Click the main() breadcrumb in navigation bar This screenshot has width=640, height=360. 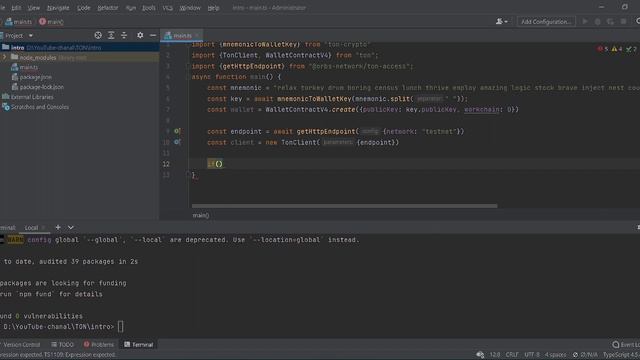click(x=51, y=22)
